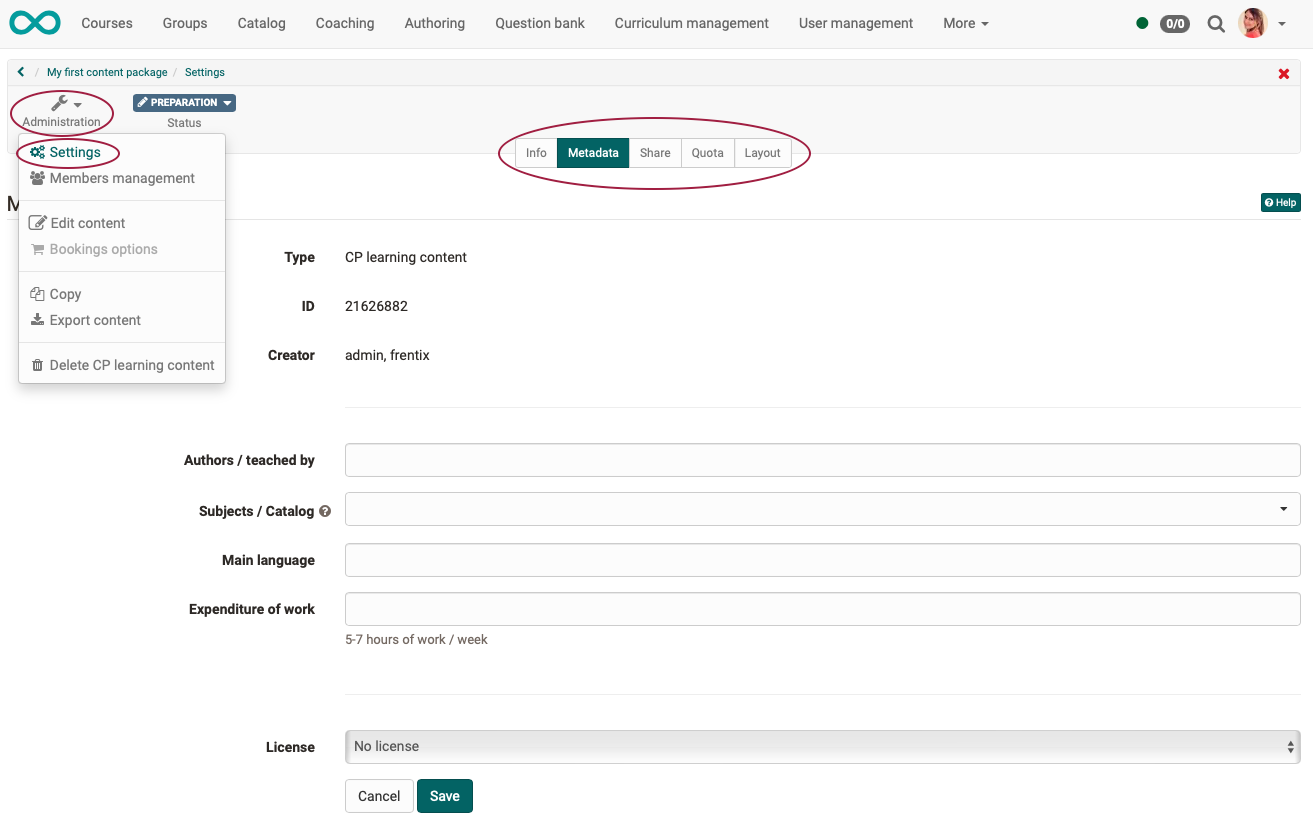
Task: Click the green online status dot
Action: 1142,23
